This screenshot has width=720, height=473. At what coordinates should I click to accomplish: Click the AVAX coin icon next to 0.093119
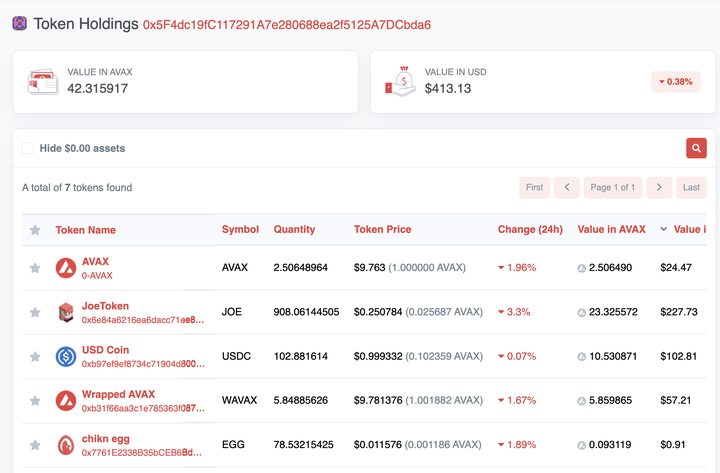point(581,445)
